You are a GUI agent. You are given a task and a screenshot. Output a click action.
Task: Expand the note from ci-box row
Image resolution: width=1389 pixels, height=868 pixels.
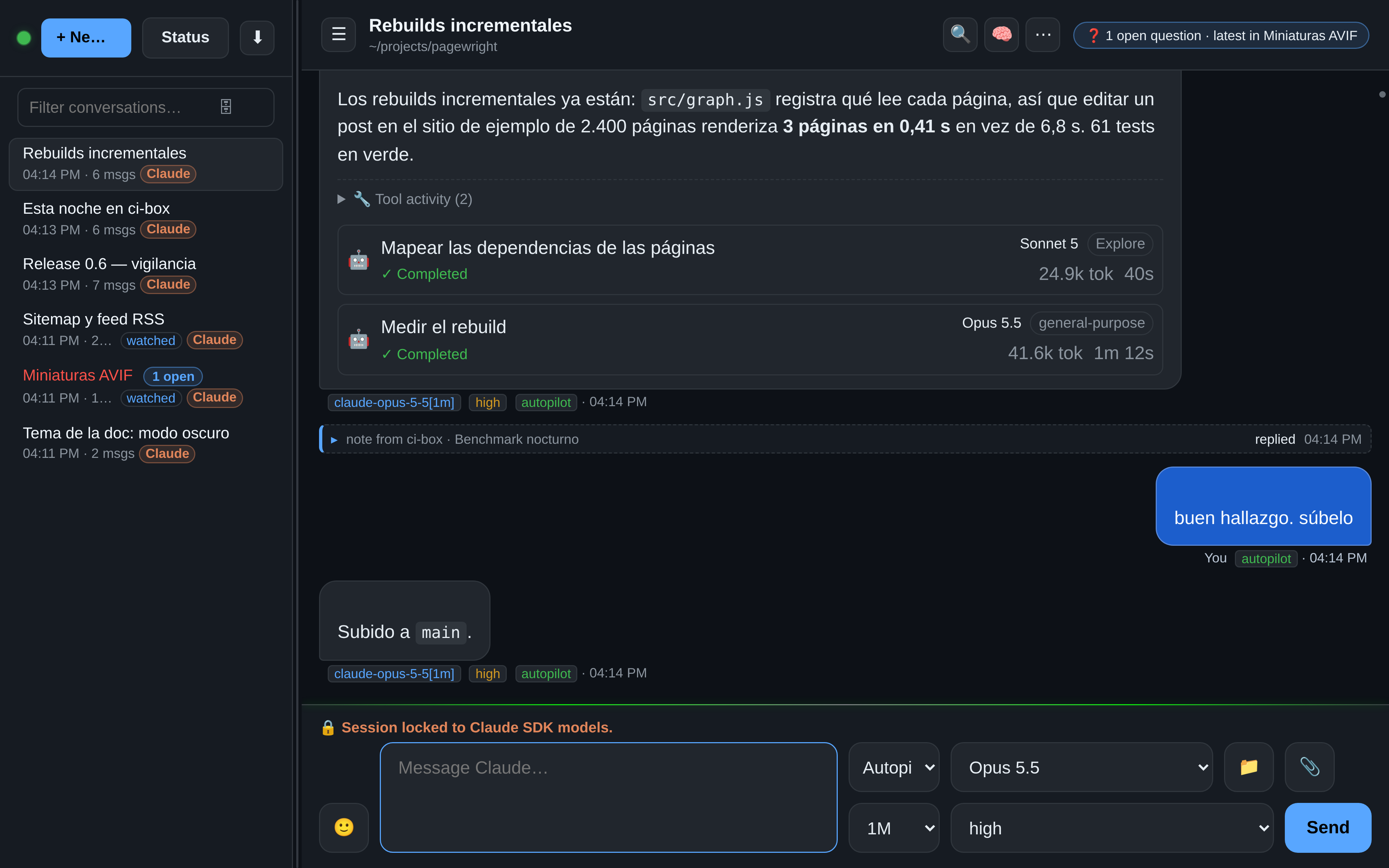(845, 439)
